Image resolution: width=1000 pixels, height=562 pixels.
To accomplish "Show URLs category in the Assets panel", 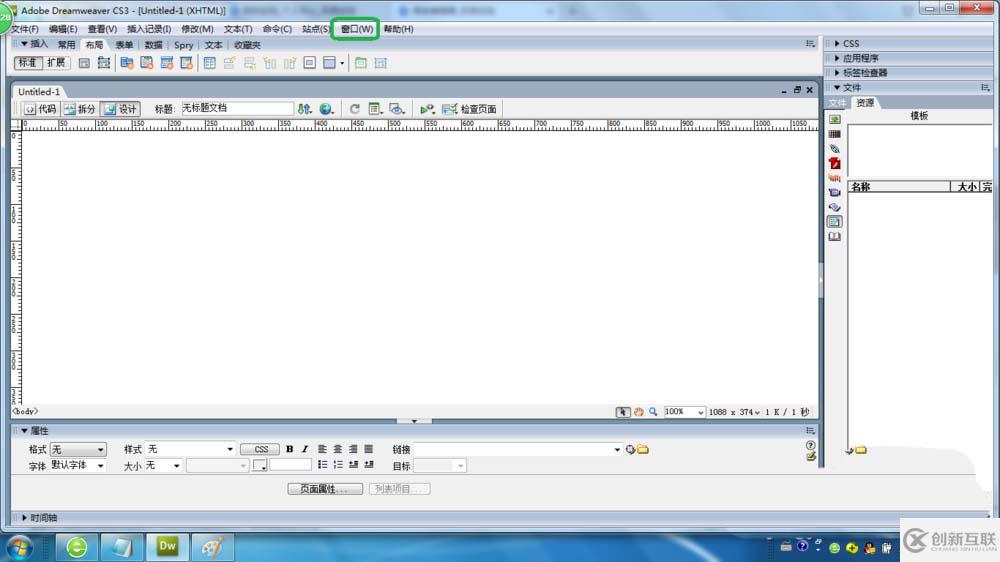I will pos(835,149).
